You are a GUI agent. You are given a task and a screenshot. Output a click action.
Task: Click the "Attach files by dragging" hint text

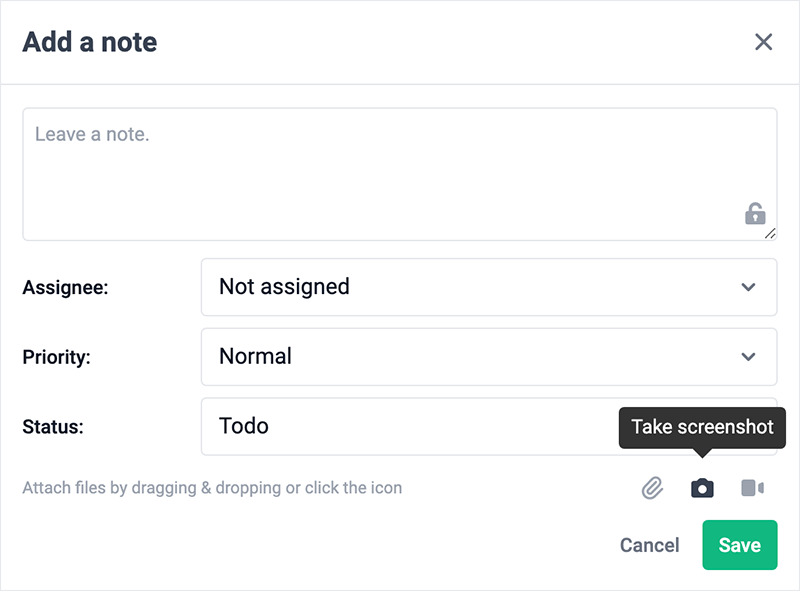coord(212,489)
